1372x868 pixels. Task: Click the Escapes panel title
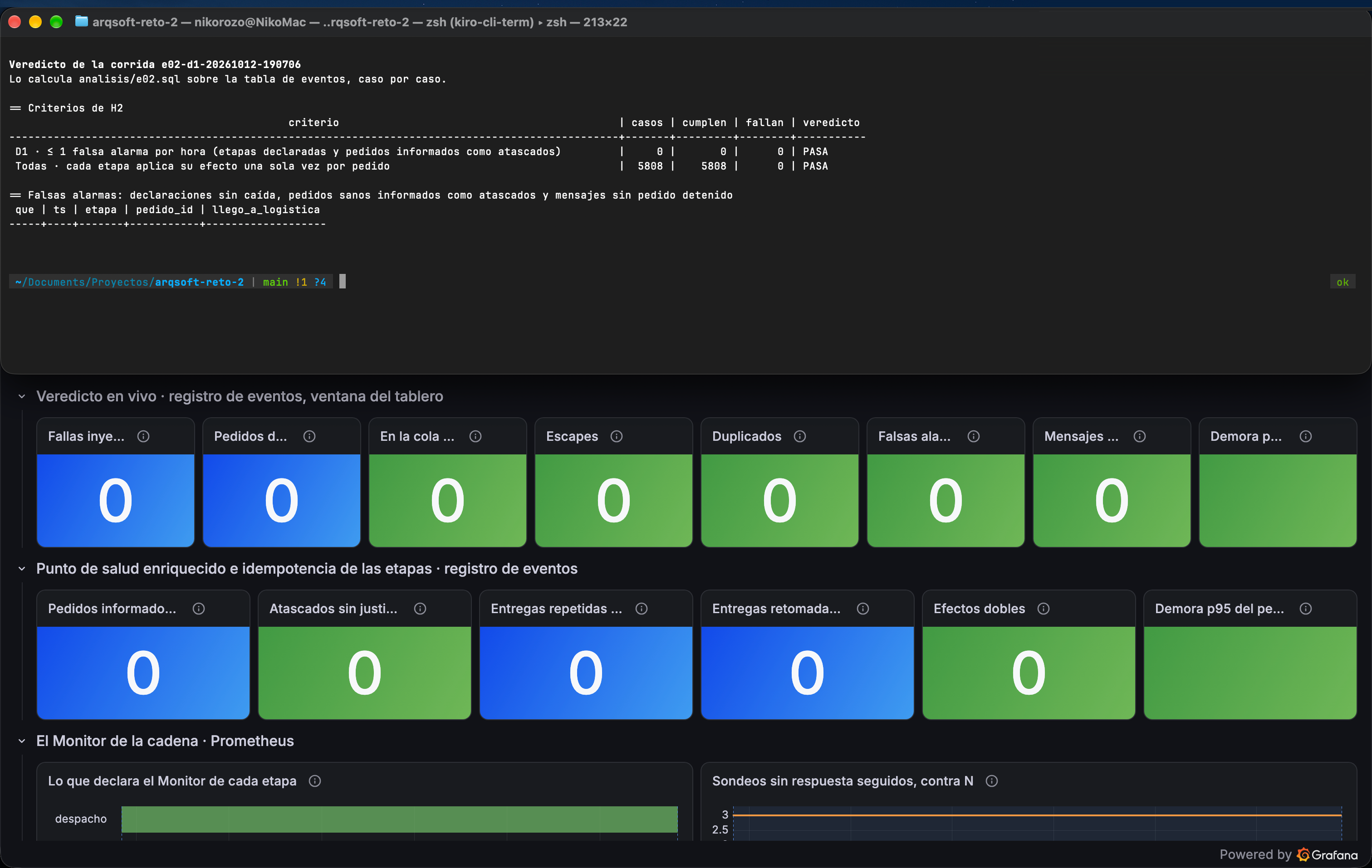[572, 436]
